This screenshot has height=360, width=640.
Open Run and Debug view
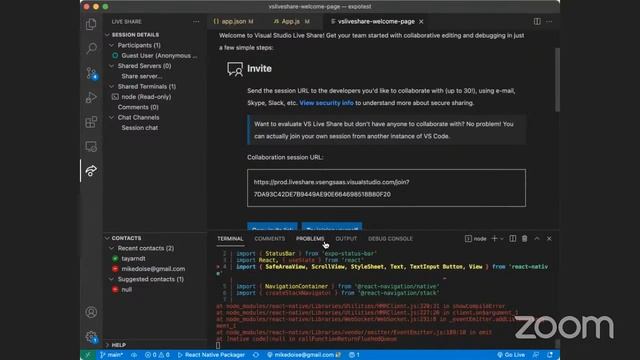[91, 98]
